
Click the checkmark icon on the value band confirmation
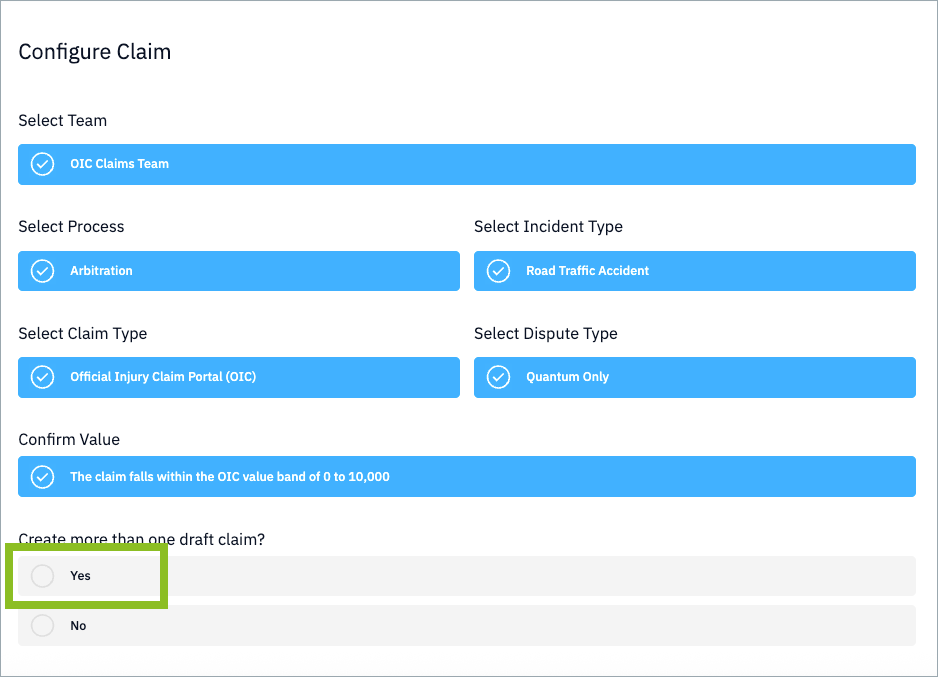41,476
